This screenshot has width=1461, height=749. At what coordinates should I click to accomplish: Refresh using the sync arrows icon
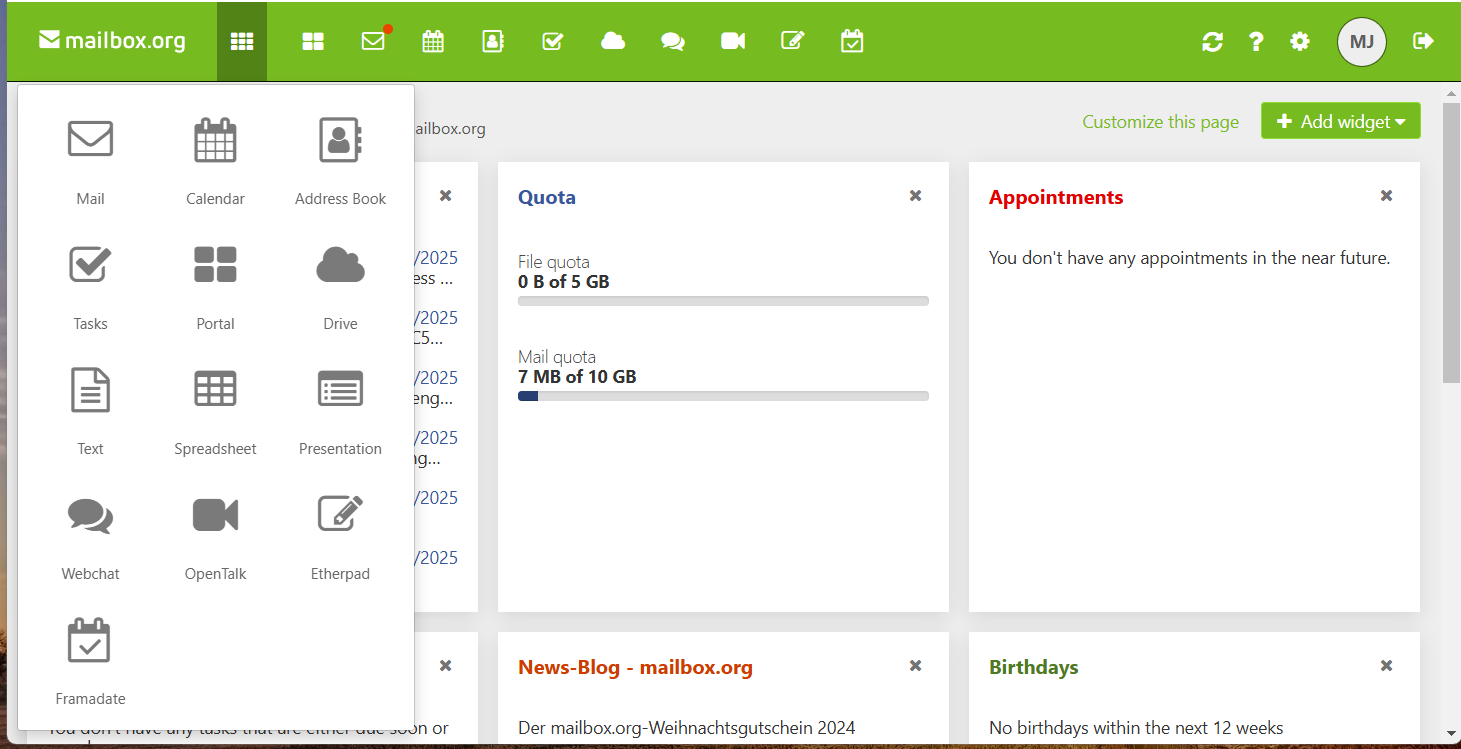click(1213, 42)
